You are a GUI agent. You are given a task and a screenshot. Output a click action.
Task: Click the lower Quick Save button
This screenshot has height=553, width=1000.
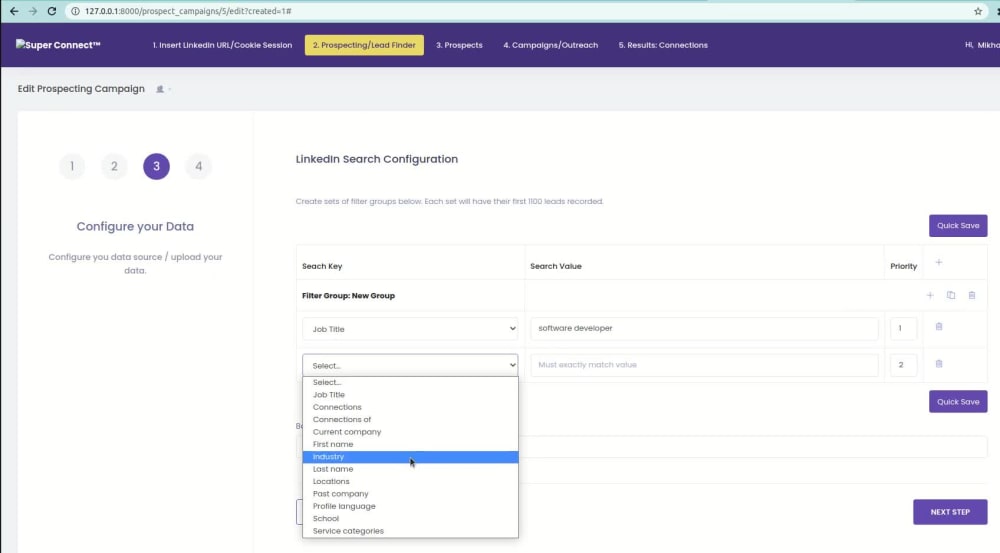click(x=958, y=402)
